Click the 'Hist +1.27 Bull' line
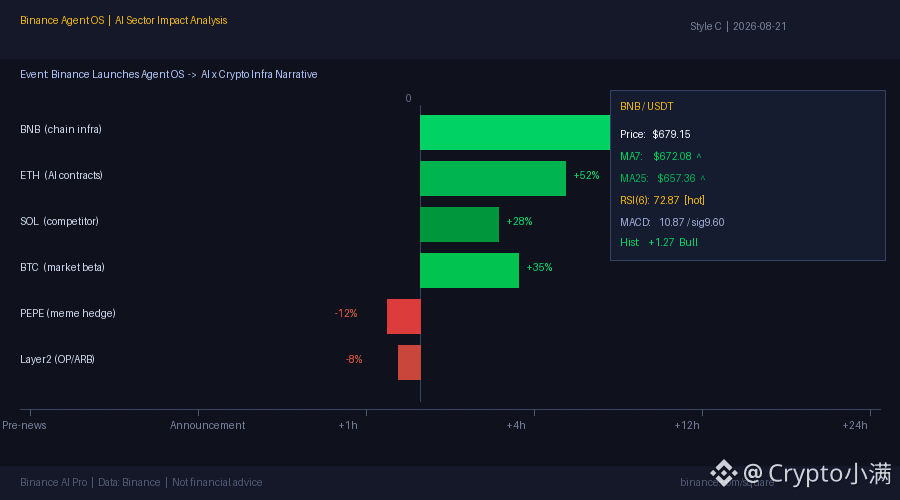Viewport: 900px width, 500px height. pos(659,242)
